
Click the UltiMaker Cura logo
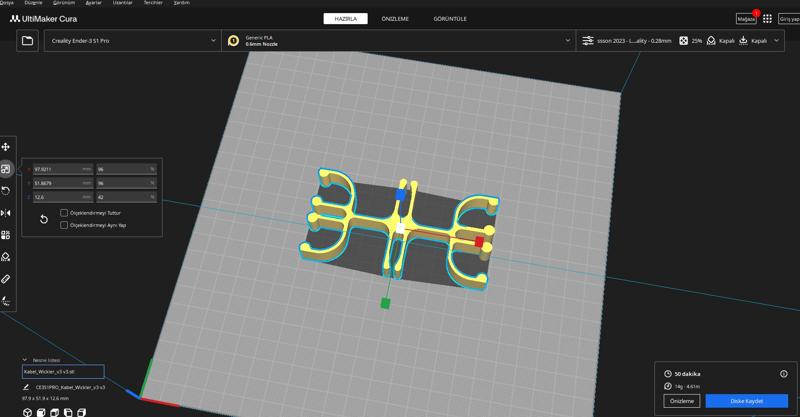pos(43,19)
